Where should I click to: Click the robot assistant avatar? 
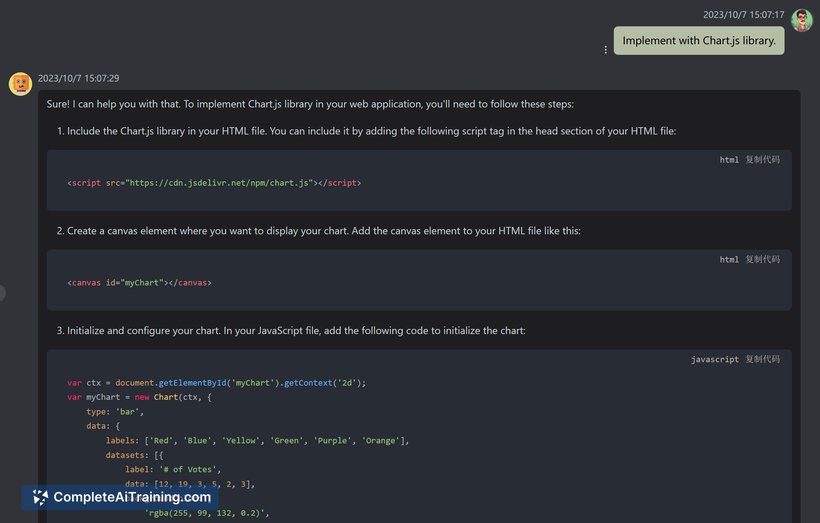(x=20, y=84)
